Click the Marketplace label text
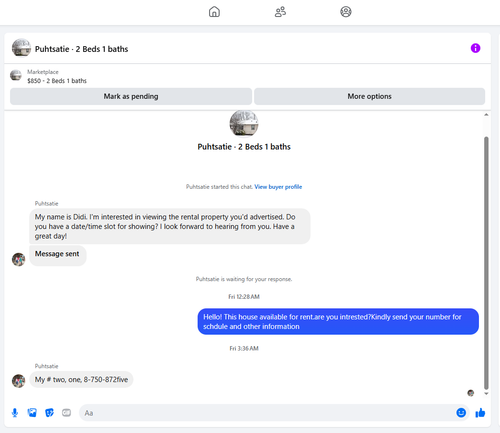Image resolution: width=500 pixels, height=433 pixels. 43,72
